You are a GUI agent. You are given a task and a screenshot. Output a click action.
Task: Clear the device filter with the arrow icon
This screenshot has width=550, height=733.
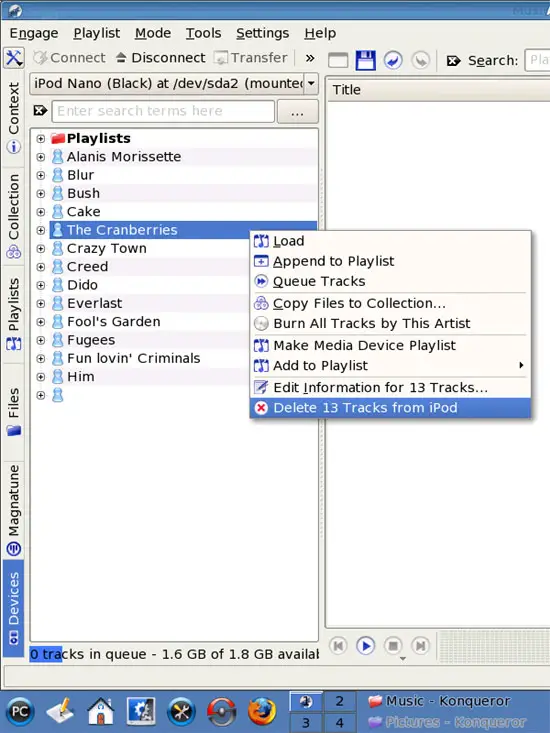pyautogui.click(x=40, y=111)
